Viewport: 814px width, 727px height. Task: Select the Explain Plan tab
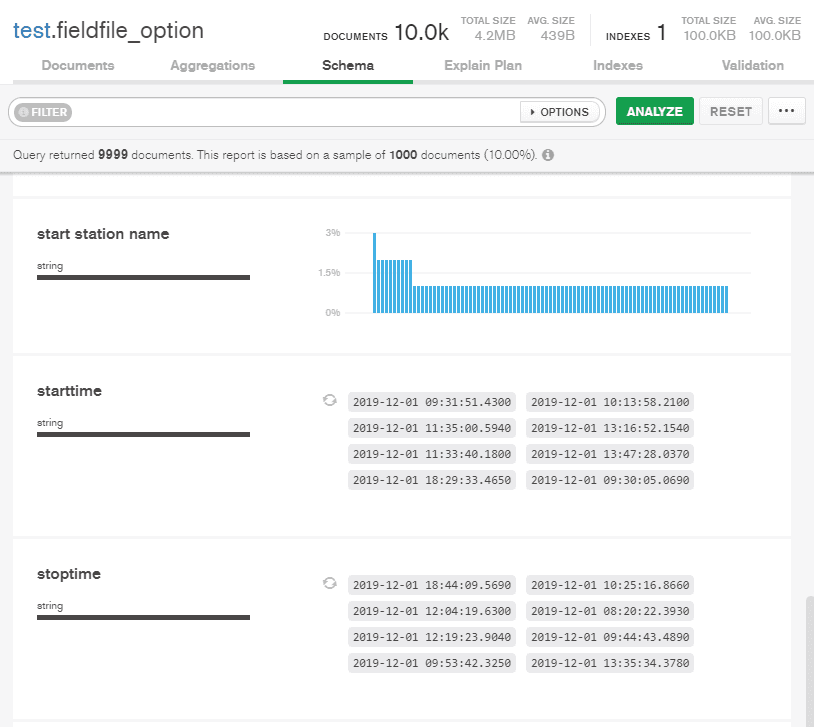point(483,65)
